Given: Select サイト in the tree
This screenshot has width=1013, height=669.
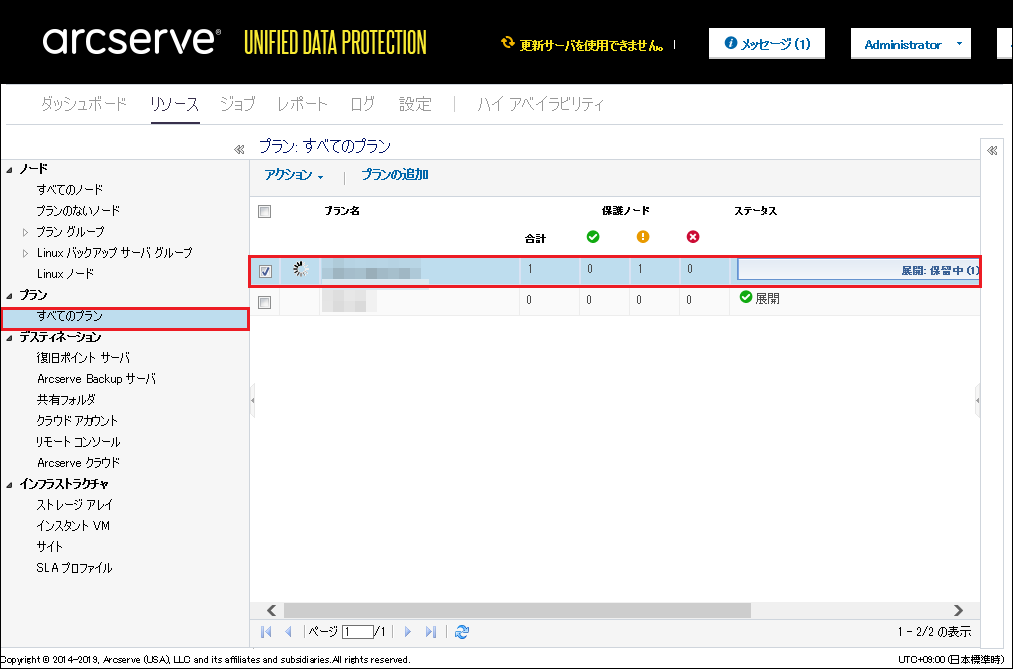Looking at the screenshot, I should click(50, 547).
